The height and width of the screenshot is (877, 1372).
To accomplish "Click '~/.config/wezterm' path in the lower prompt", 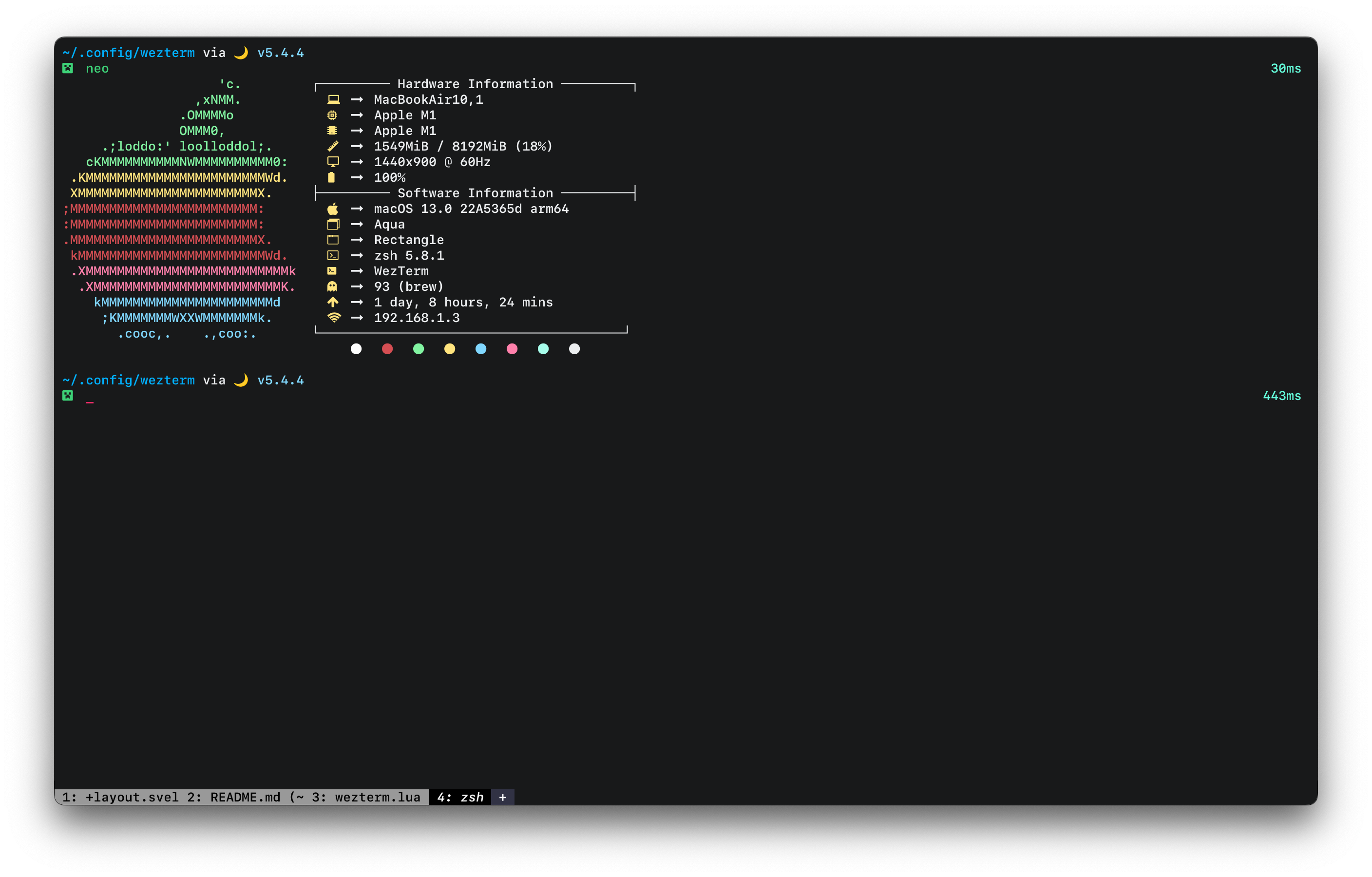I will (x=128, y=380).
